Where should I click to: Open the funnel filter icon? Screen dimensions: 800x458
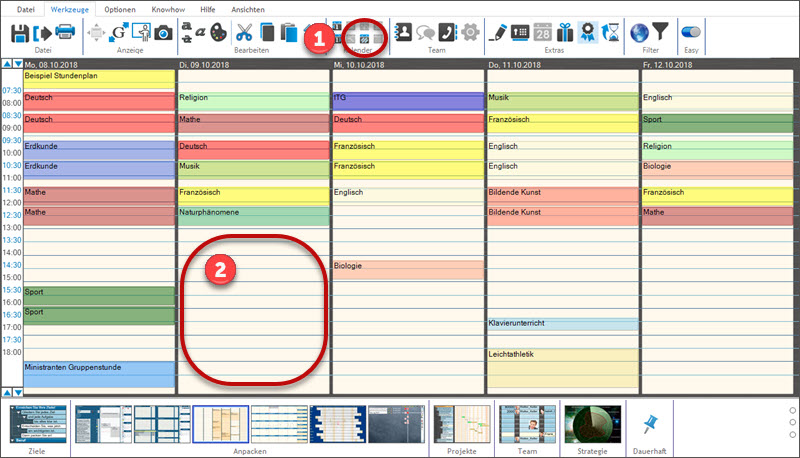point(660,33)
